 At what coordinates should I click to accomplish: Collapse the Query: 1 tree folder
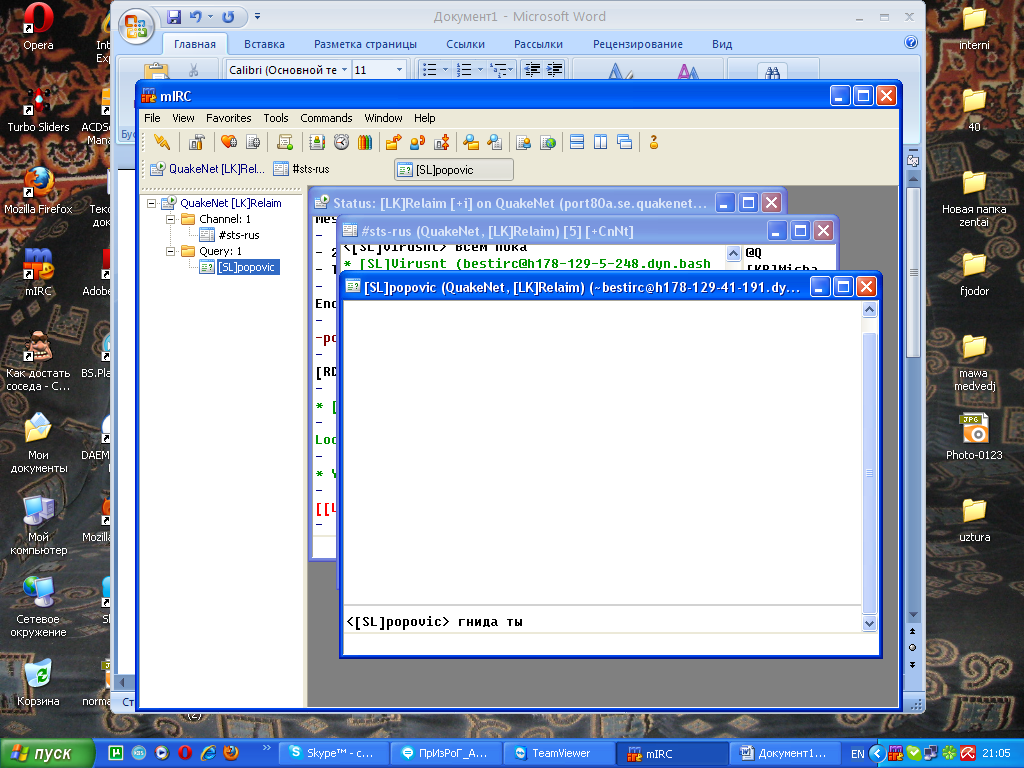(170, 251)
